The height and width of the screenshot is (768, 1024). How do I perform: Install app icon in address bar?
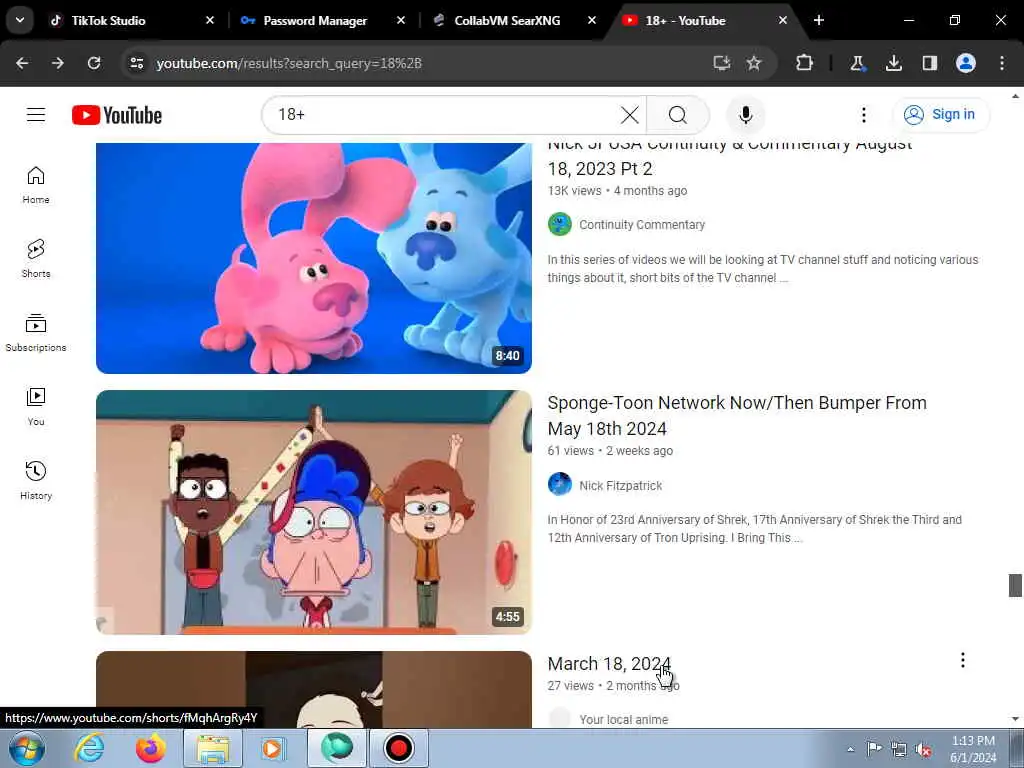click(721, 63)
